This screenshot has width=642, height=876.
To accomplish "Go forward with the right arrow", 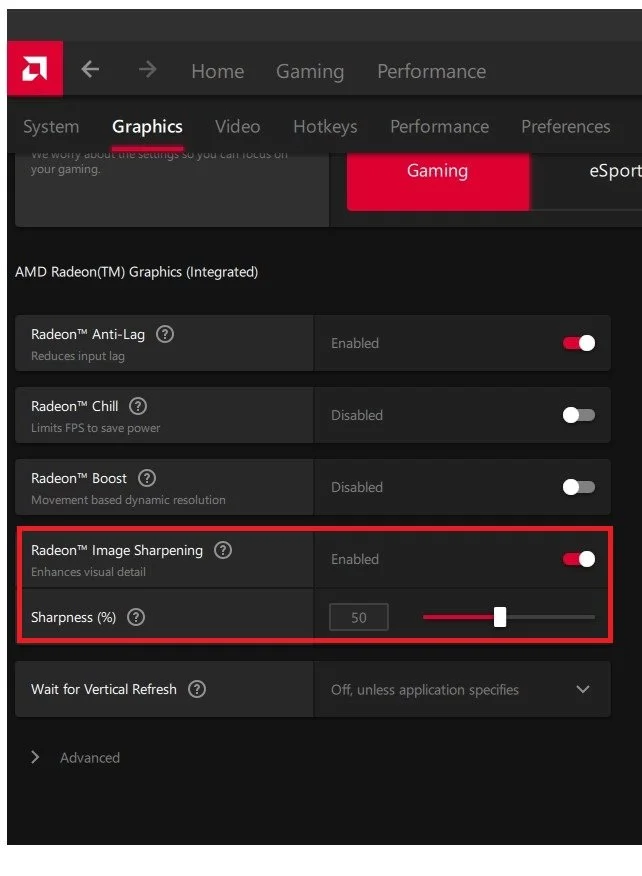I will coord(148,70).
